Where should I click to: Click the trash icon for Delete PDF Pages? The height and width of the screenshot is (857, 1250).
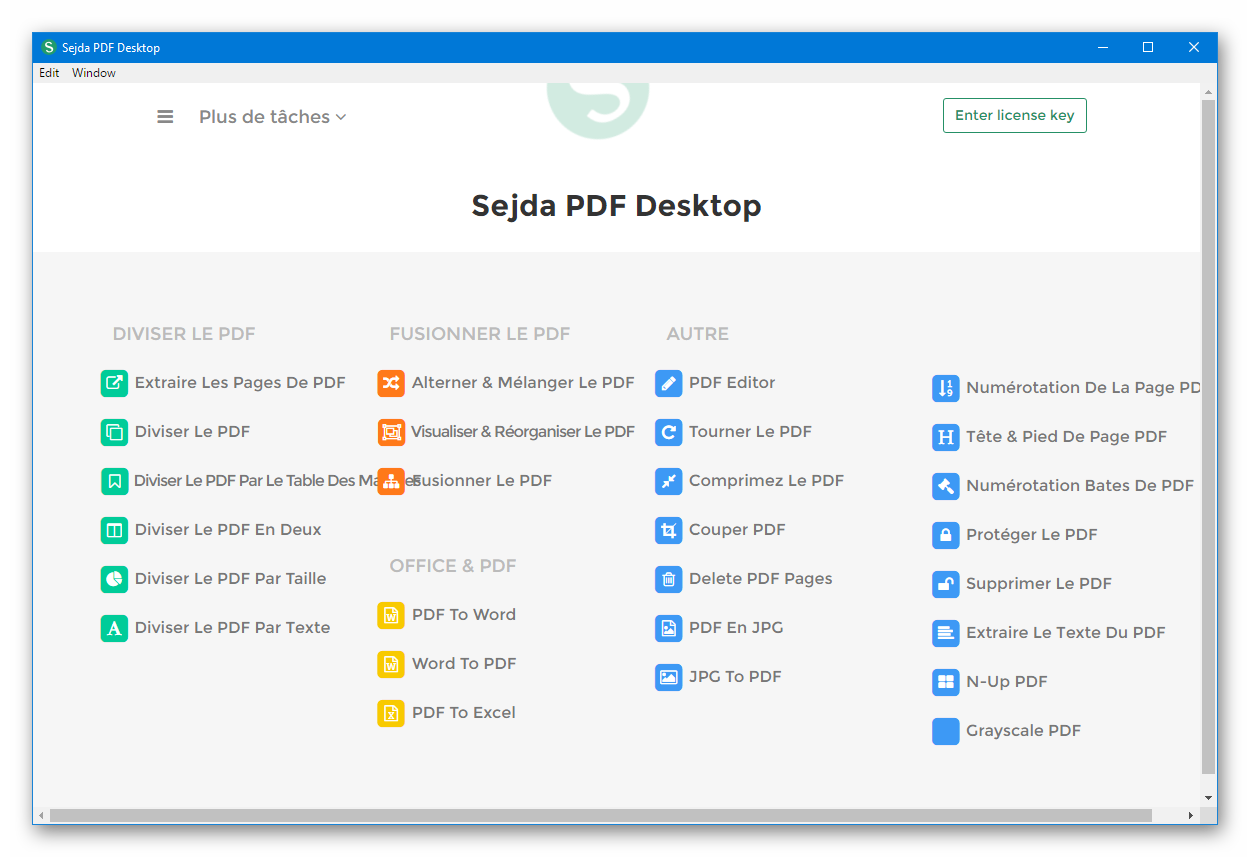668,579
